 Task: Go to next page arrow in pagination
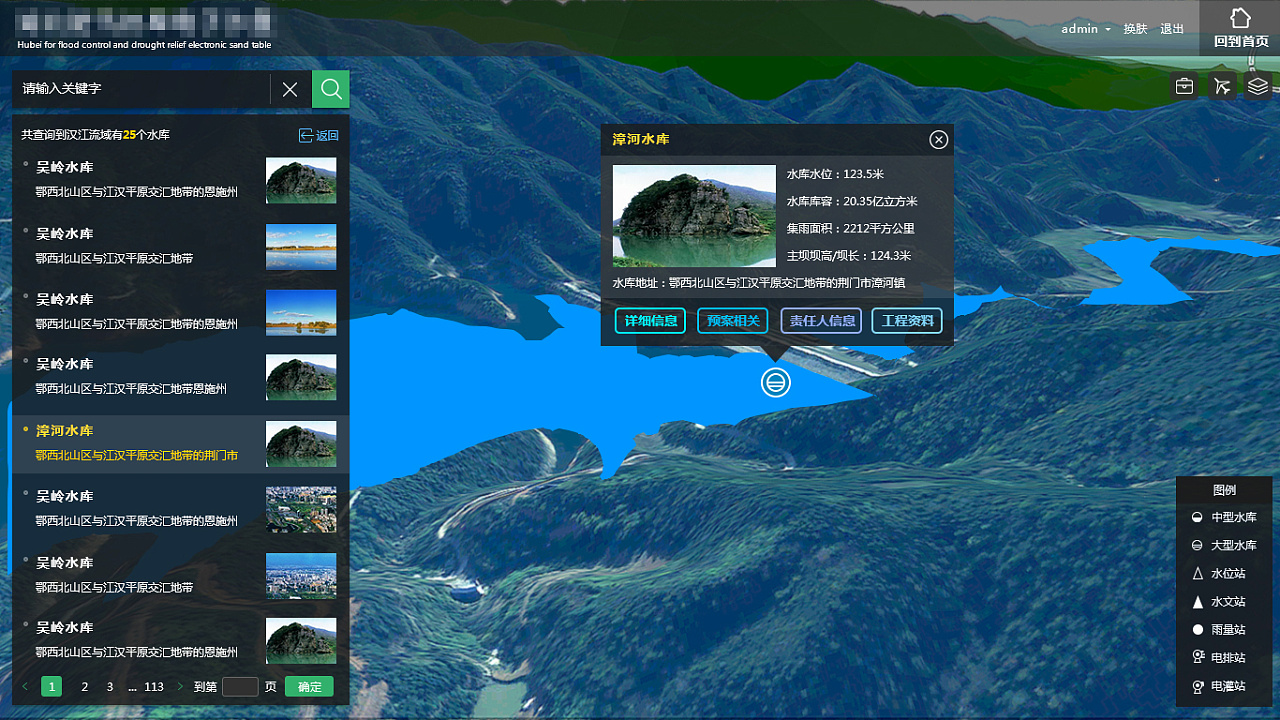(x=180, y=687)
